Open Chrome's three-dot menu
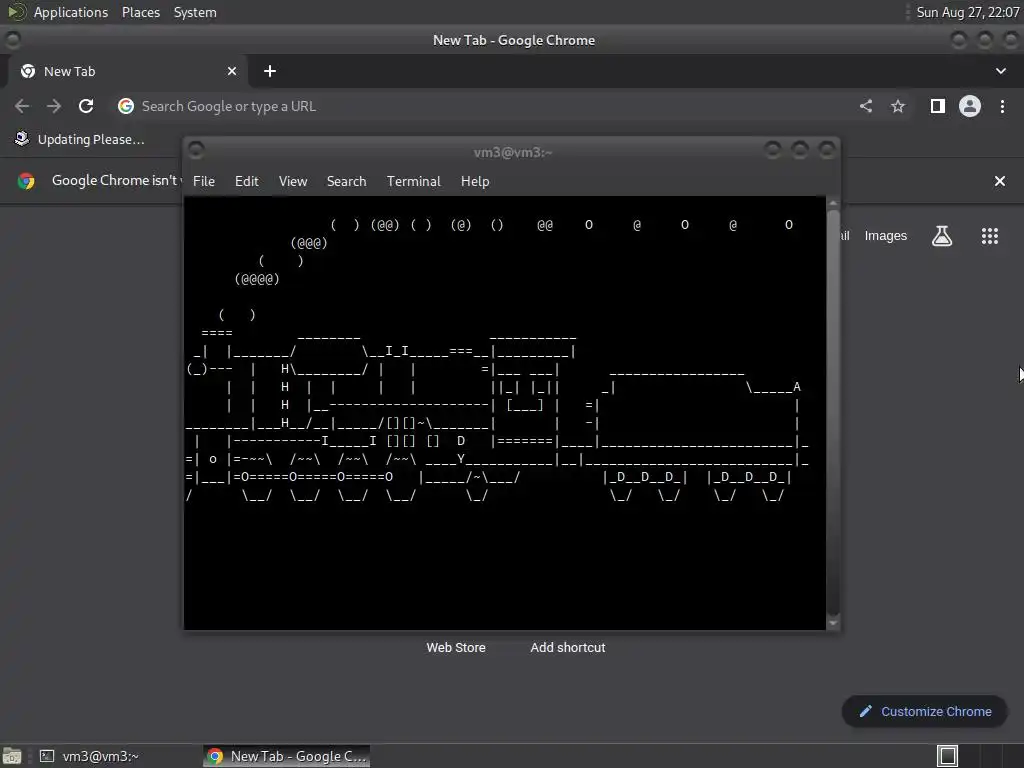The width and height of the screenshot is (1024, 768). 1002,106
